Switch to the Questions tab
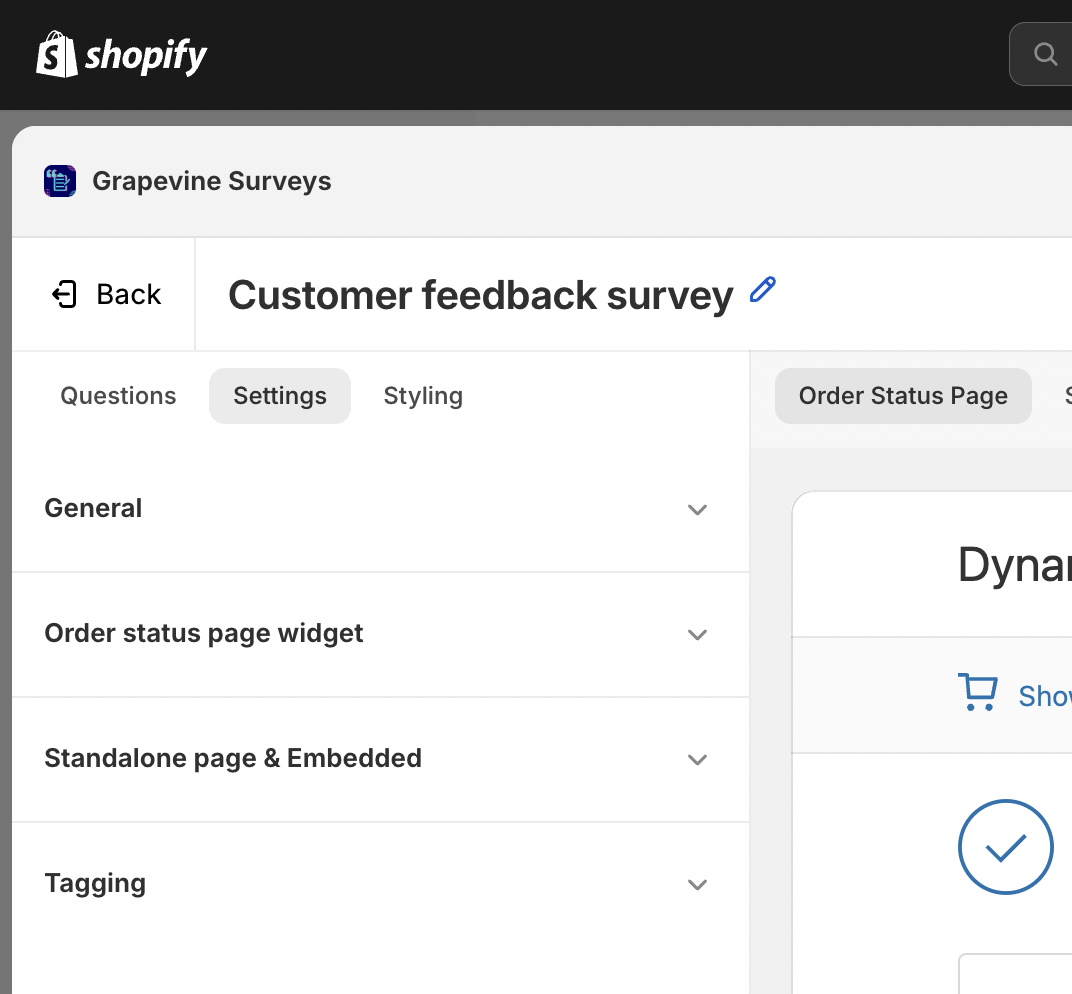Screen dimensions: 1072x994 118,396
